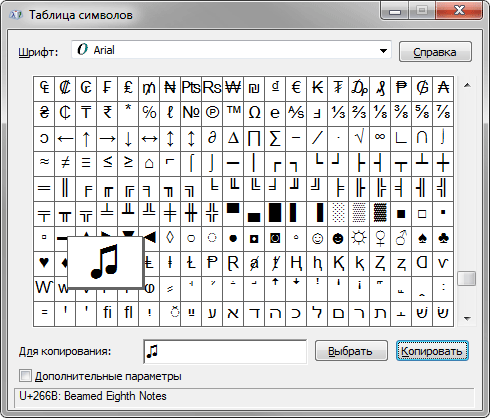490x418 pixels.
Task: Choose the dark shade block ▓
Action: [x=380, y=214]
